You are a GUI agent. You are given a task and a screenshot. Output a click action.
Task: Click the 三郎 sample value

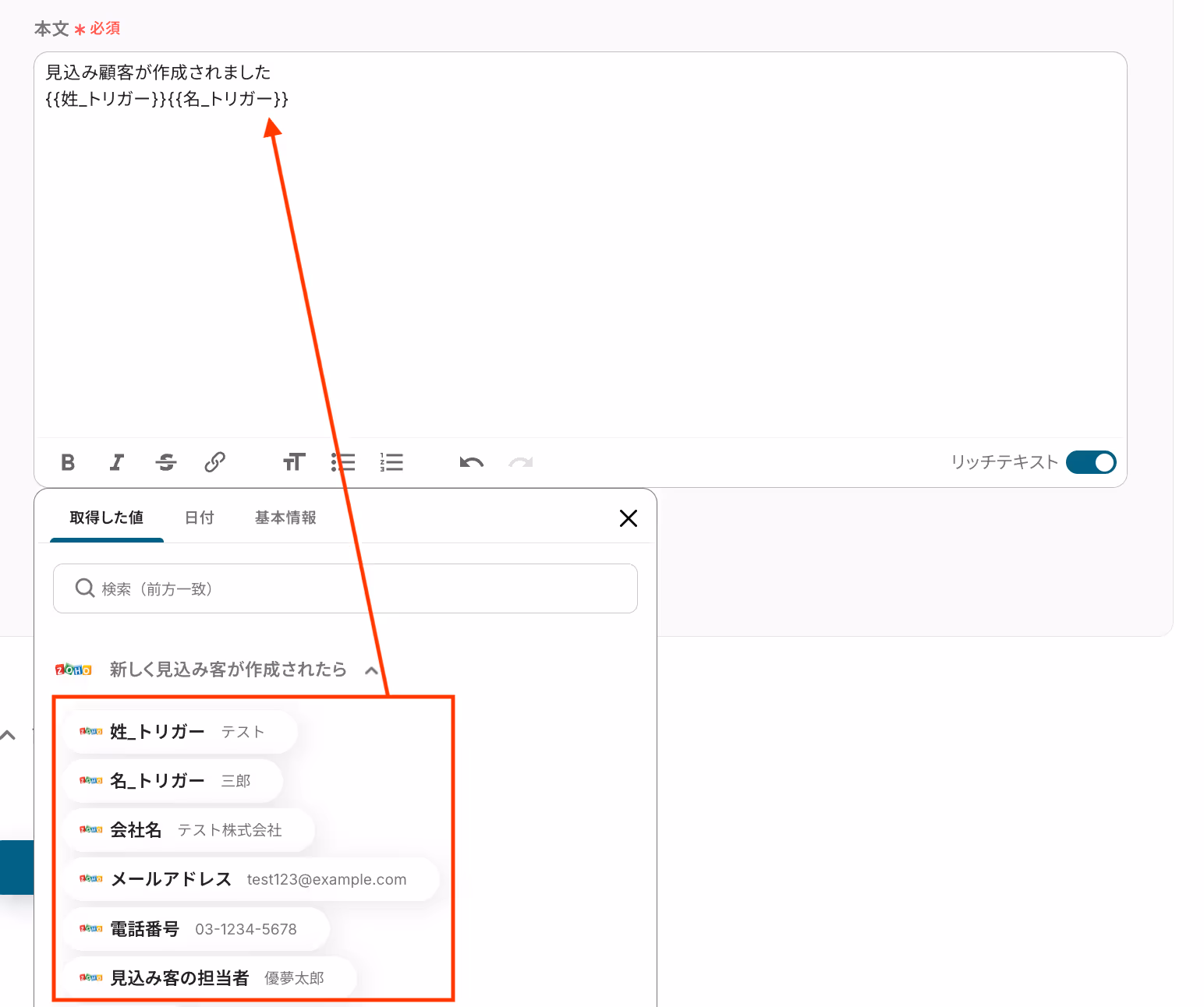click(x=235, y=781)
